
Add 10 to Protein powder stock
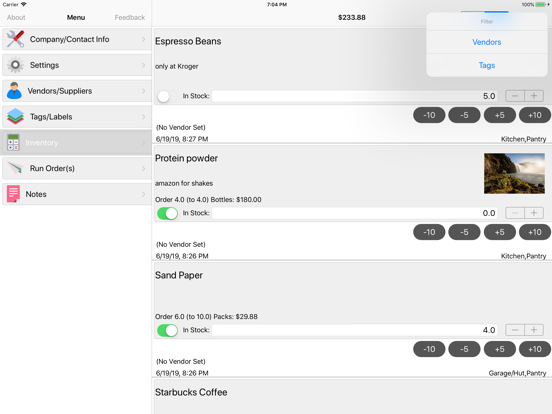535,232
